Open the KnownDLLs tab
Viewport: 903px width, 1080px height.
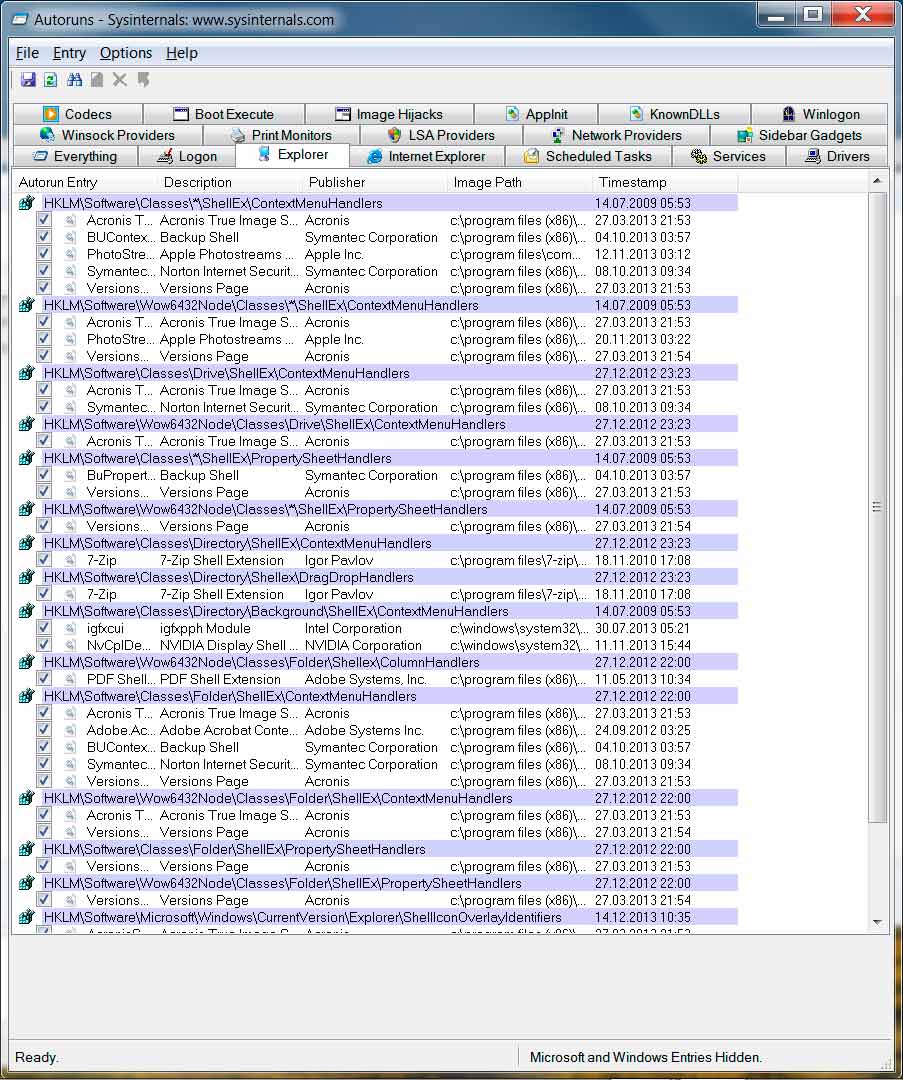pos(674,114)
